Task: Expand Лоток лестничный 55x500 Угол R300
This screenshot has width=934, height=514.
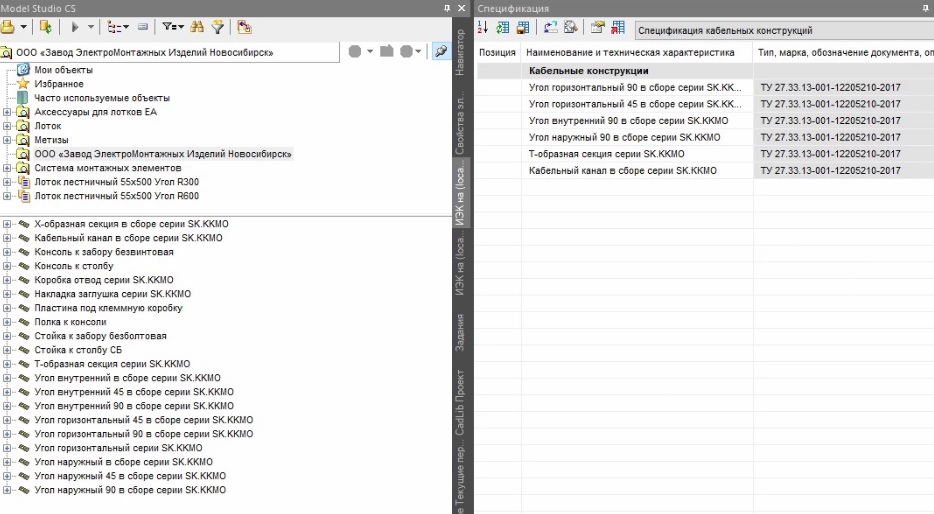Action: point(7,182)
